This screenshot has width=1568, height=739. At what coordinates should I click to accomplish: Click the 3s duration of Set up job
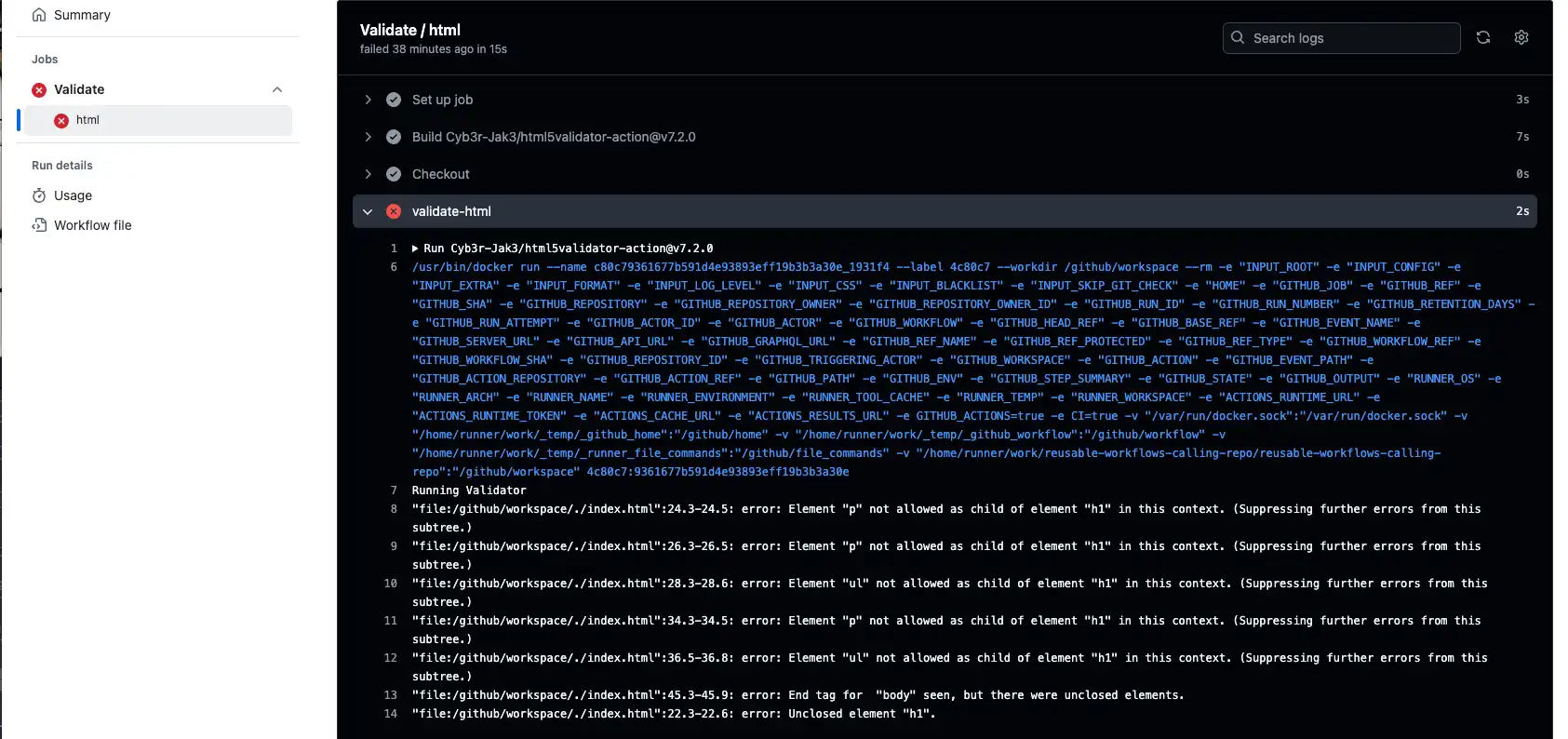pos(1522,100)
